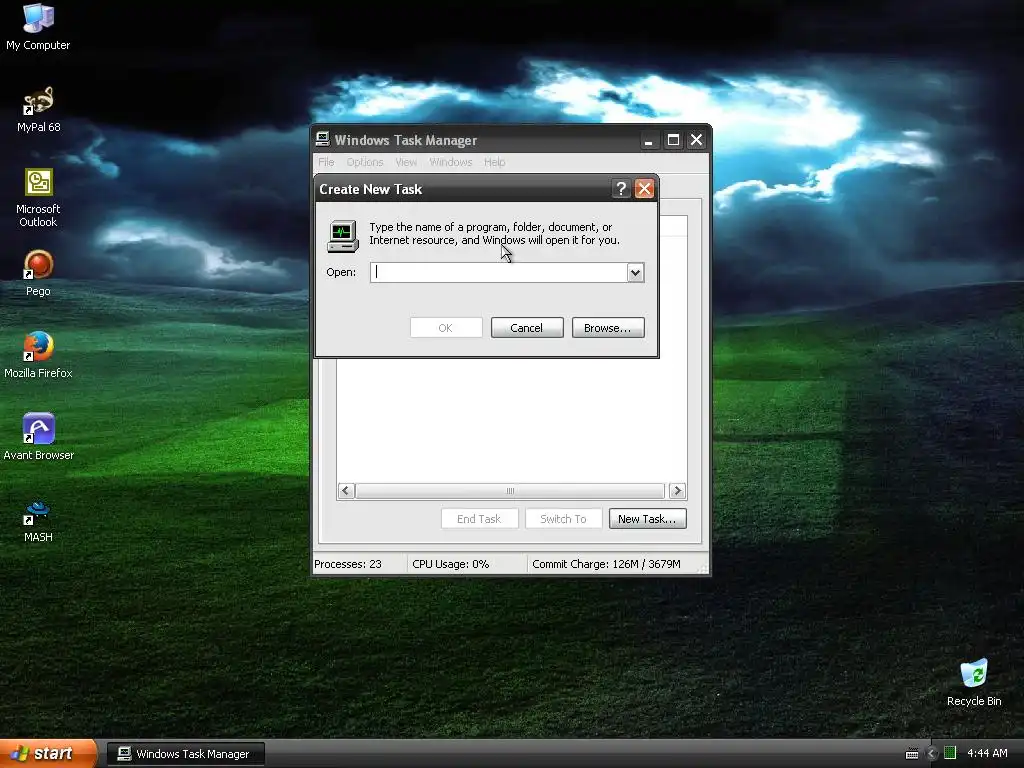This screenshot has width=1024, height=768.
Task: Click the 'CPU Usage: 0%' status text
Action: (451, 564)
